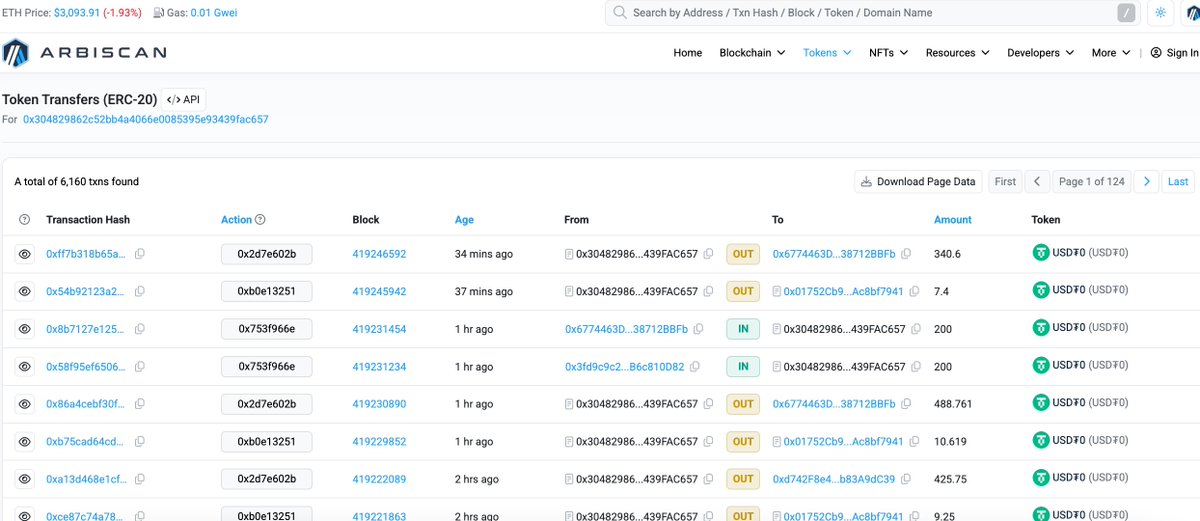Copy transaction hash 0xff7b318b65a
Screen dimensions: 1200x521
coord(140,254)
